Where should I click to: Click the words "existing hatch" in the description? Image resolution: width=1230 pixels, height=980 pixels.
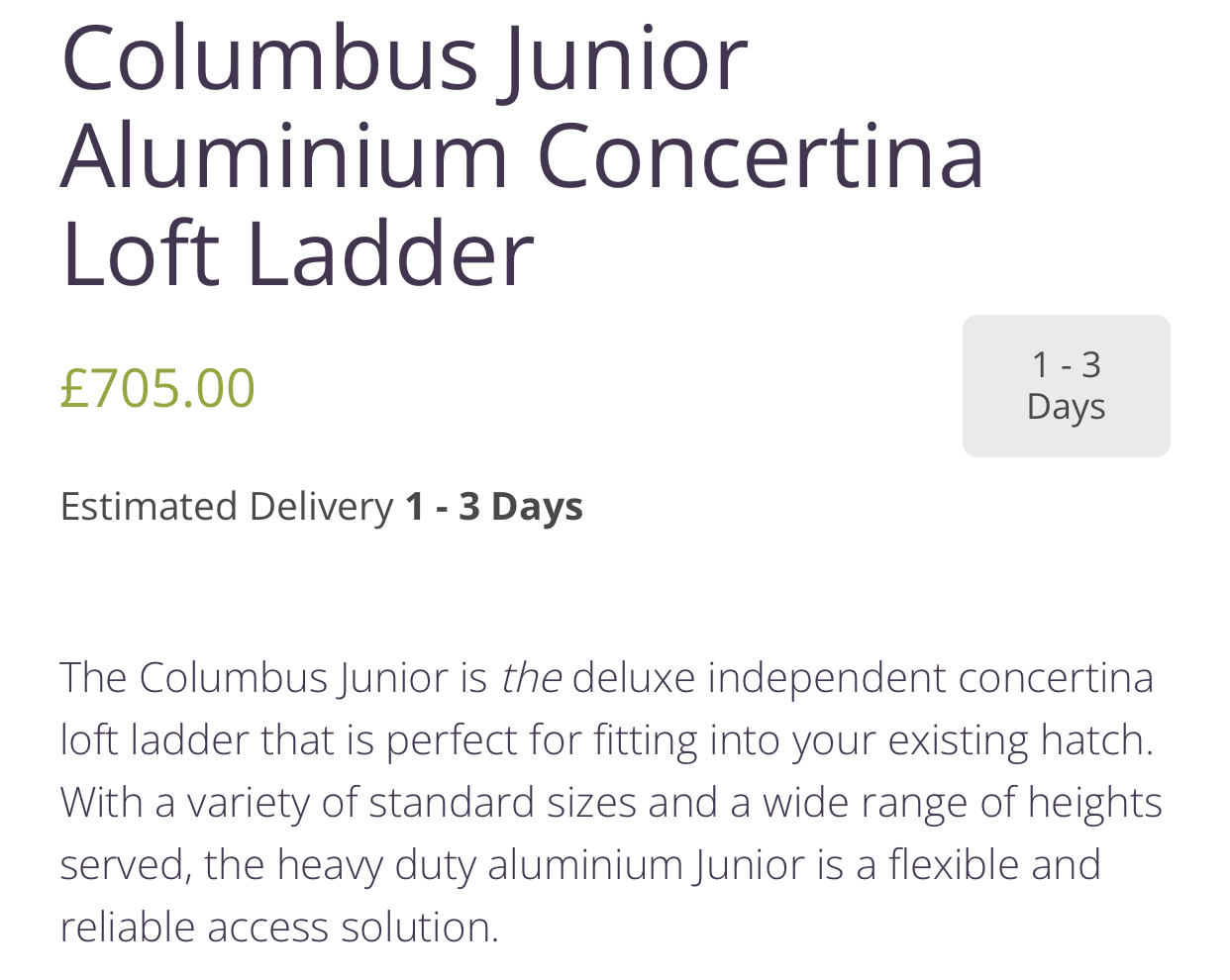tap(1021, 740)
